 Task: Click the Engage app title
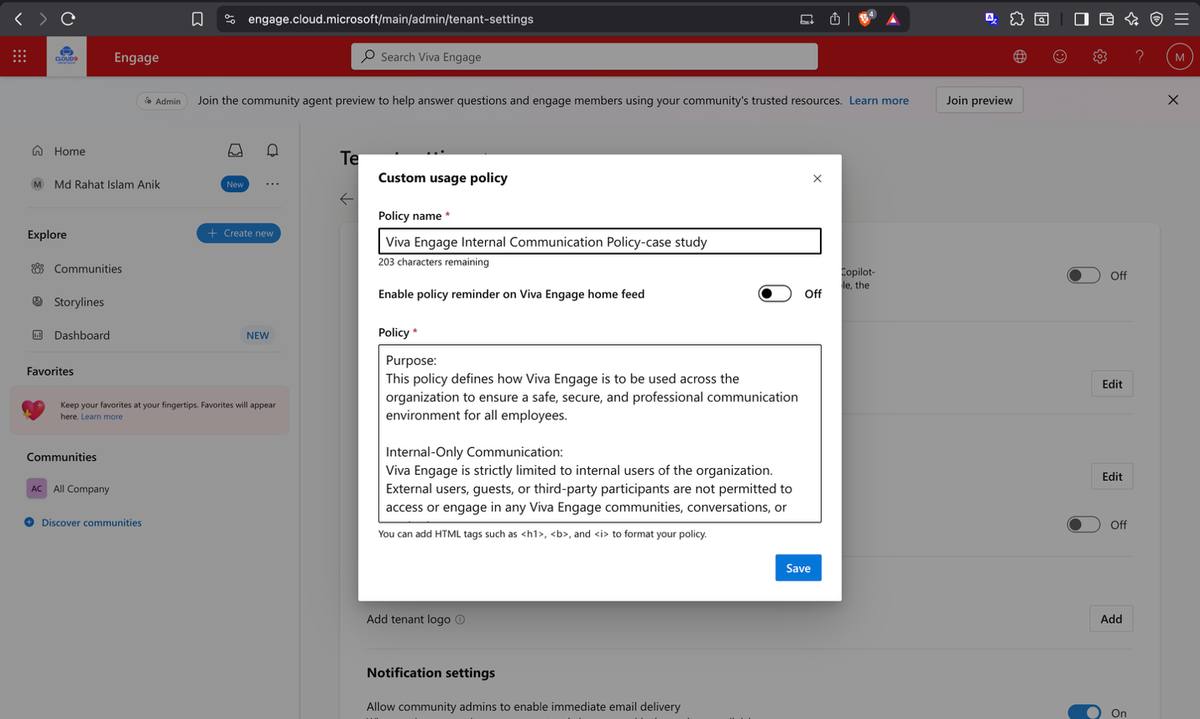136,57
